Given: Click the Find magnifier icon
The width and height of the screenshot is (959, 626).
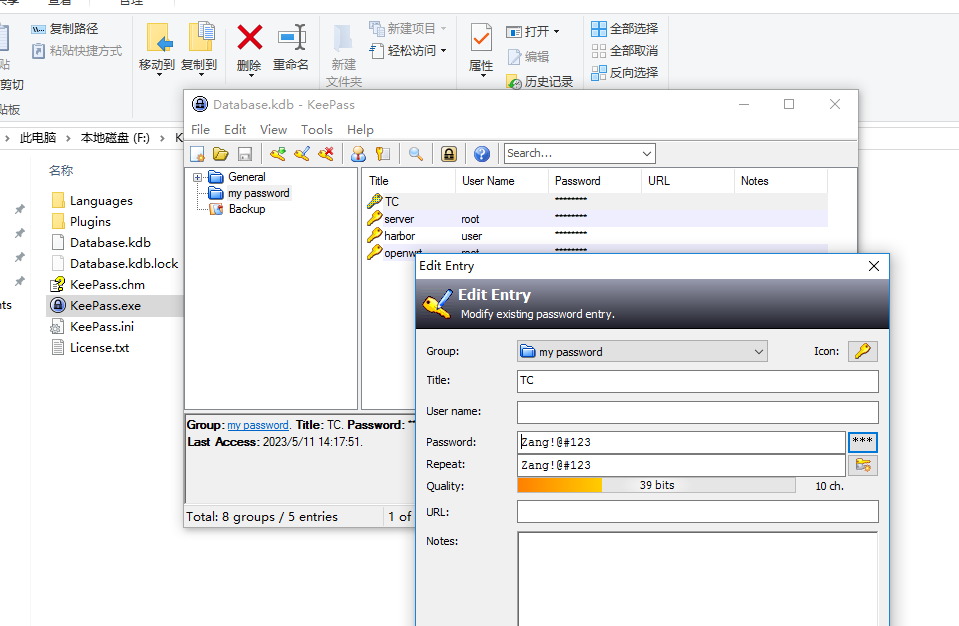Looking at the screenshot, I should (416, 153).
